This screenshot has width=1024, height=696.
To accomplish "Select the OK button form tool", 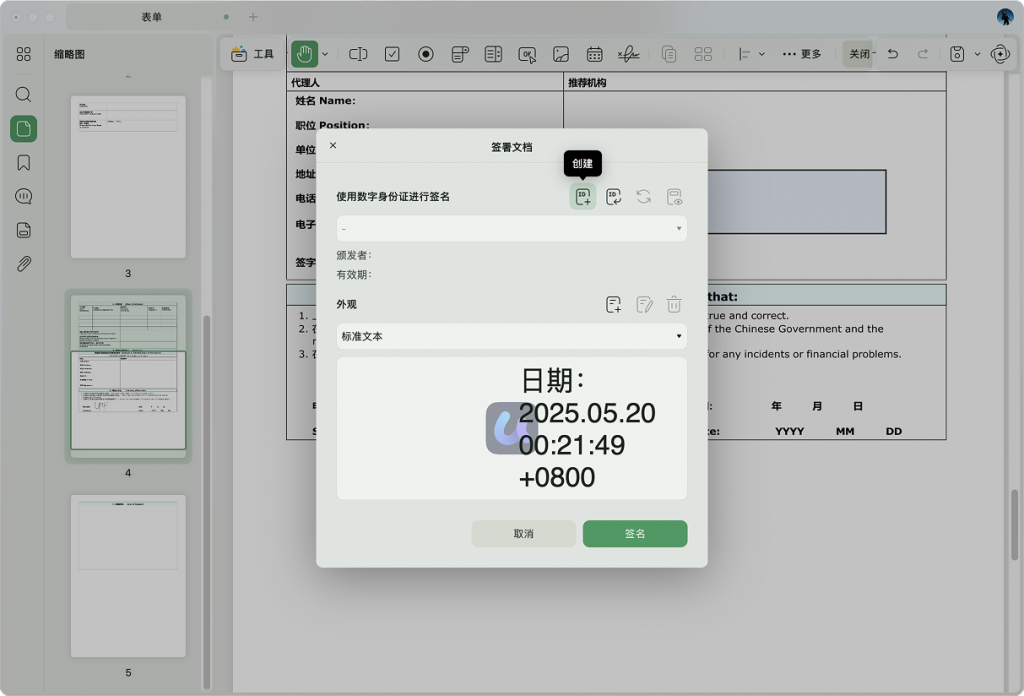I will click(x=527, y=55).
